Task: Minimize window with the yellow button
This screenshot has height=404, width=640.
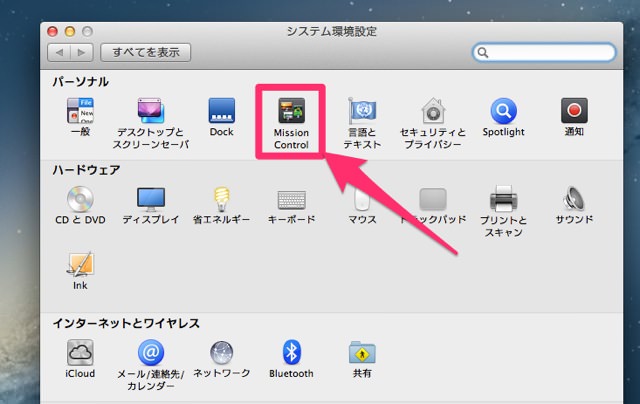Action: pos(70,31)
